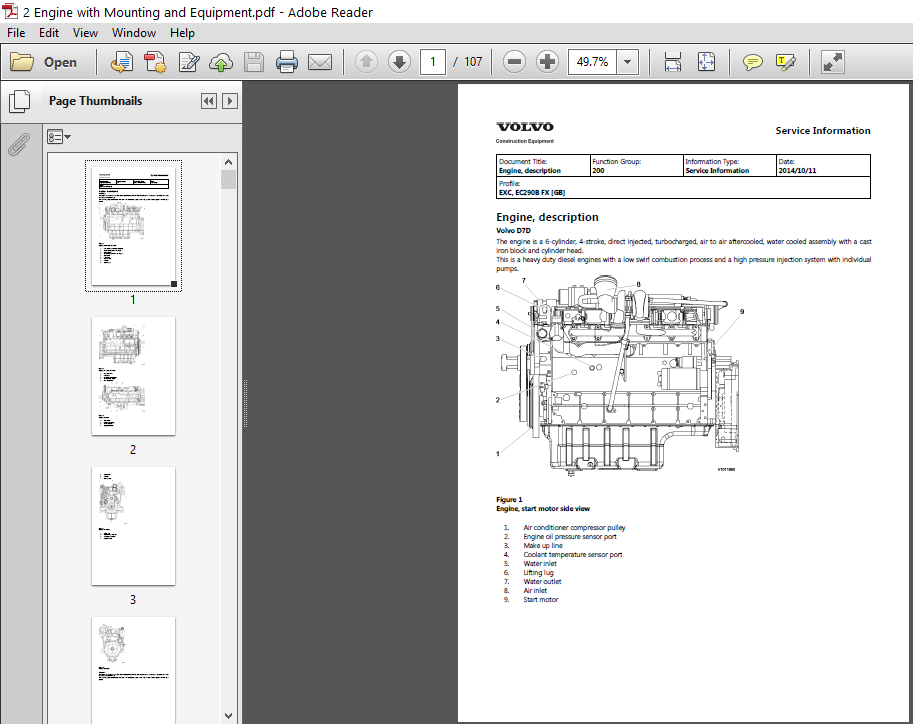The height and width of the screenshot is (724, 913).
Task: Click 'Start motor' list item
Action: pyautogui.click(x=540, y=599)
